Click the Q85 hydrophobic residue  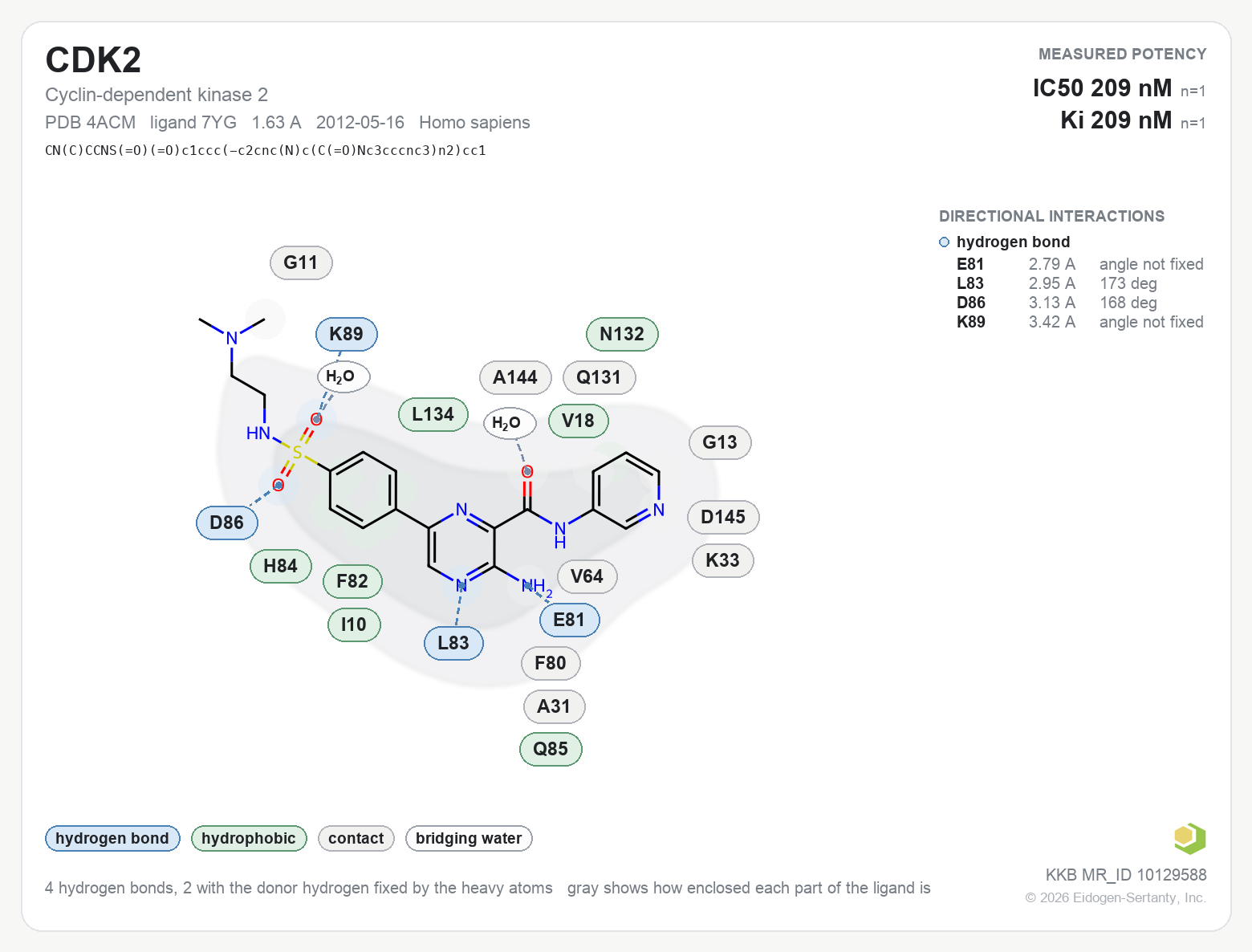[x=551, y=749]
